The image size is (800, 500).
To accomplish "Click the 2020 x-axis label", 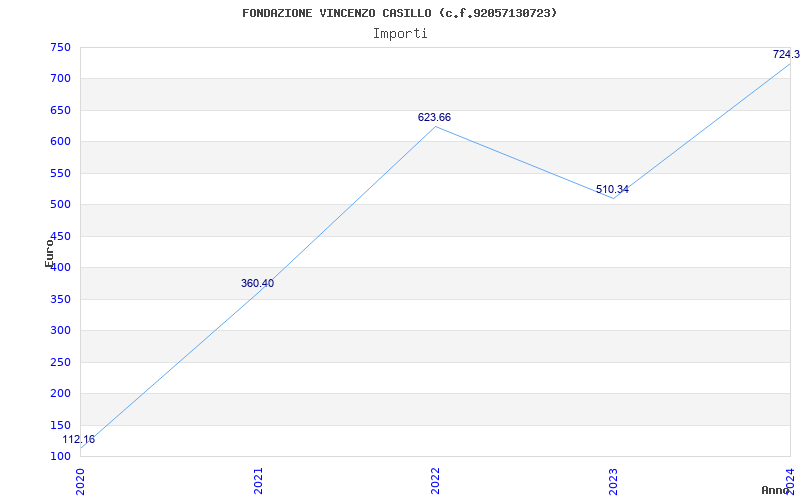I will pos(80,481).
